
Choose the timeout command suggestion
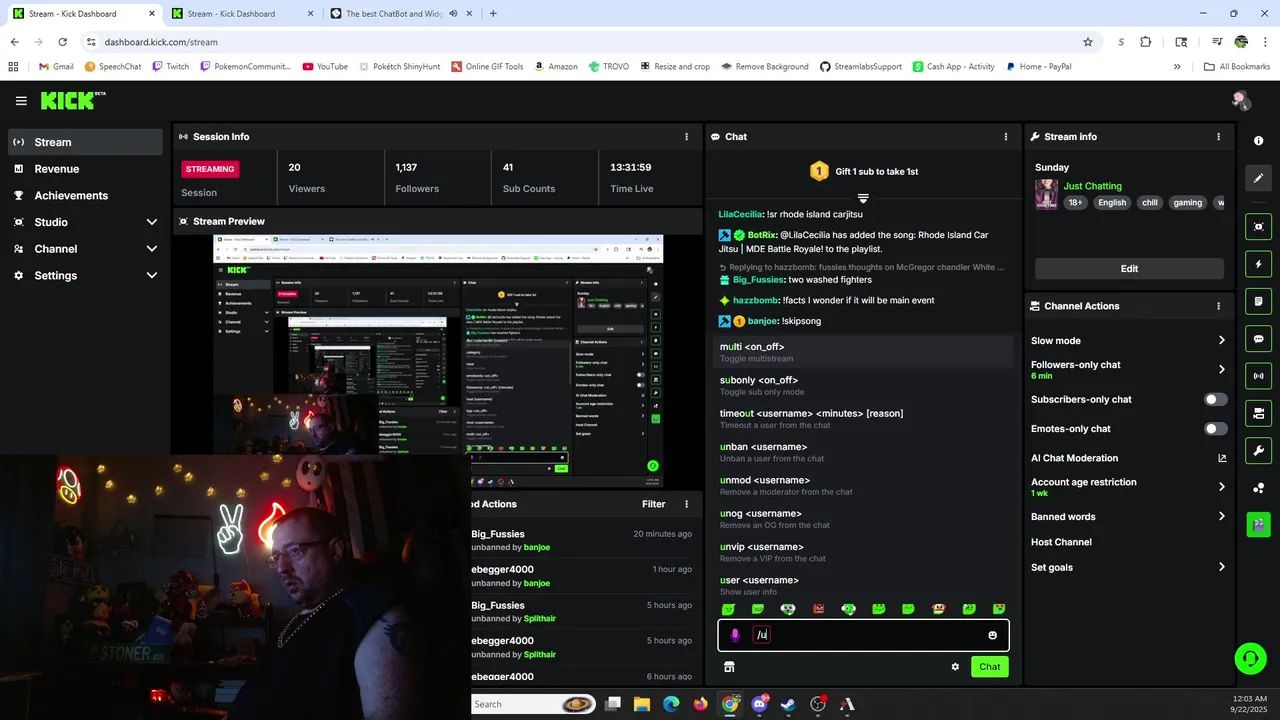pos(863,419)
